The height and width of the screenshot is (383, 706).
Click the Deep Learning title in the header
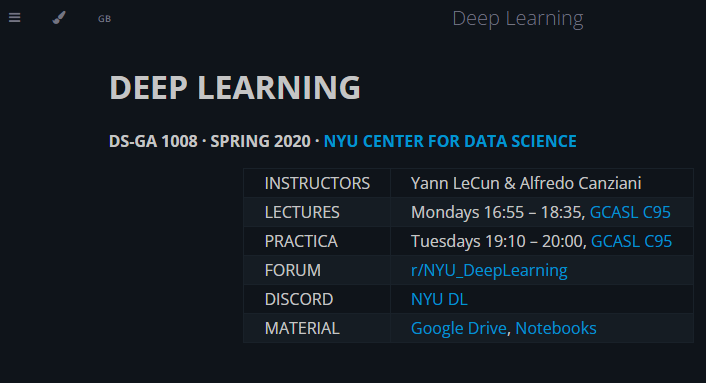pyautogui.click(x=517, y=18)
